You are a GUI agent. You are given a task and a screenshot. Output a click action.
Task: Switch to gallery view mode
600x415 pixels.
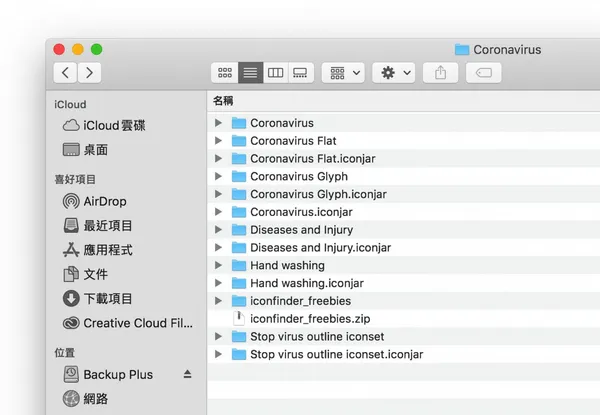pos(301,73)
